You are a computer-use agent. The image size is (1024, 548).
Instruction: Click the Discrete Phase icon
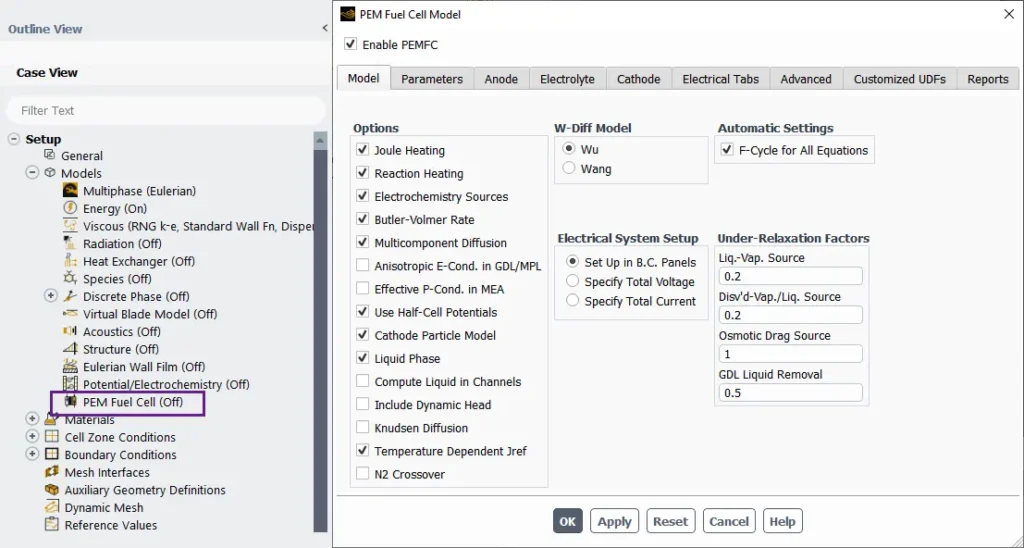70,296
